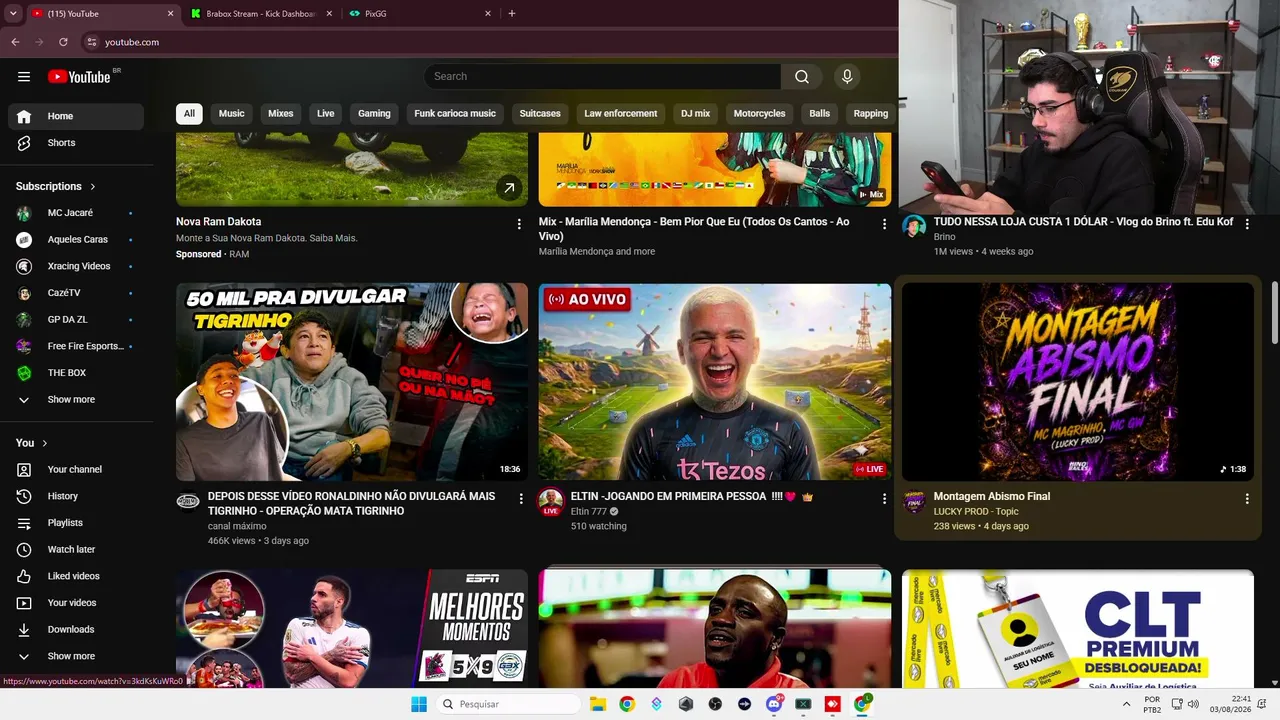Select the Suitcases filter chip
Viewport: 1280px width, 720px height.
click(x=540, y=114)
